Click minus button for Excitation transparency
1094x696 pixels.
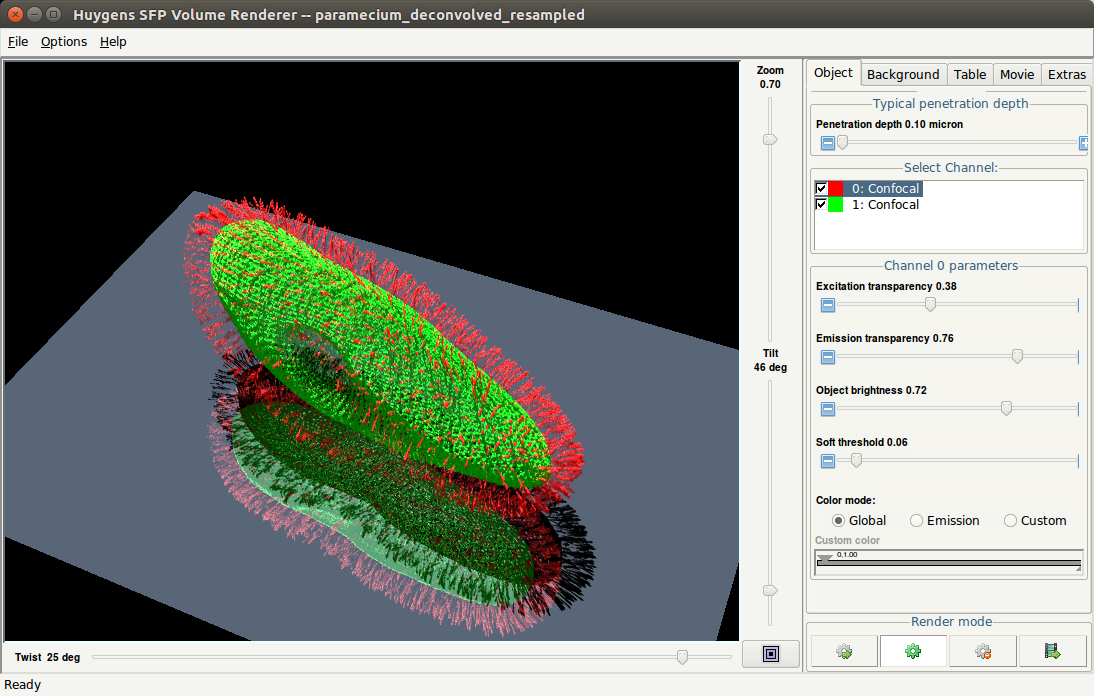tap(828, 305)
